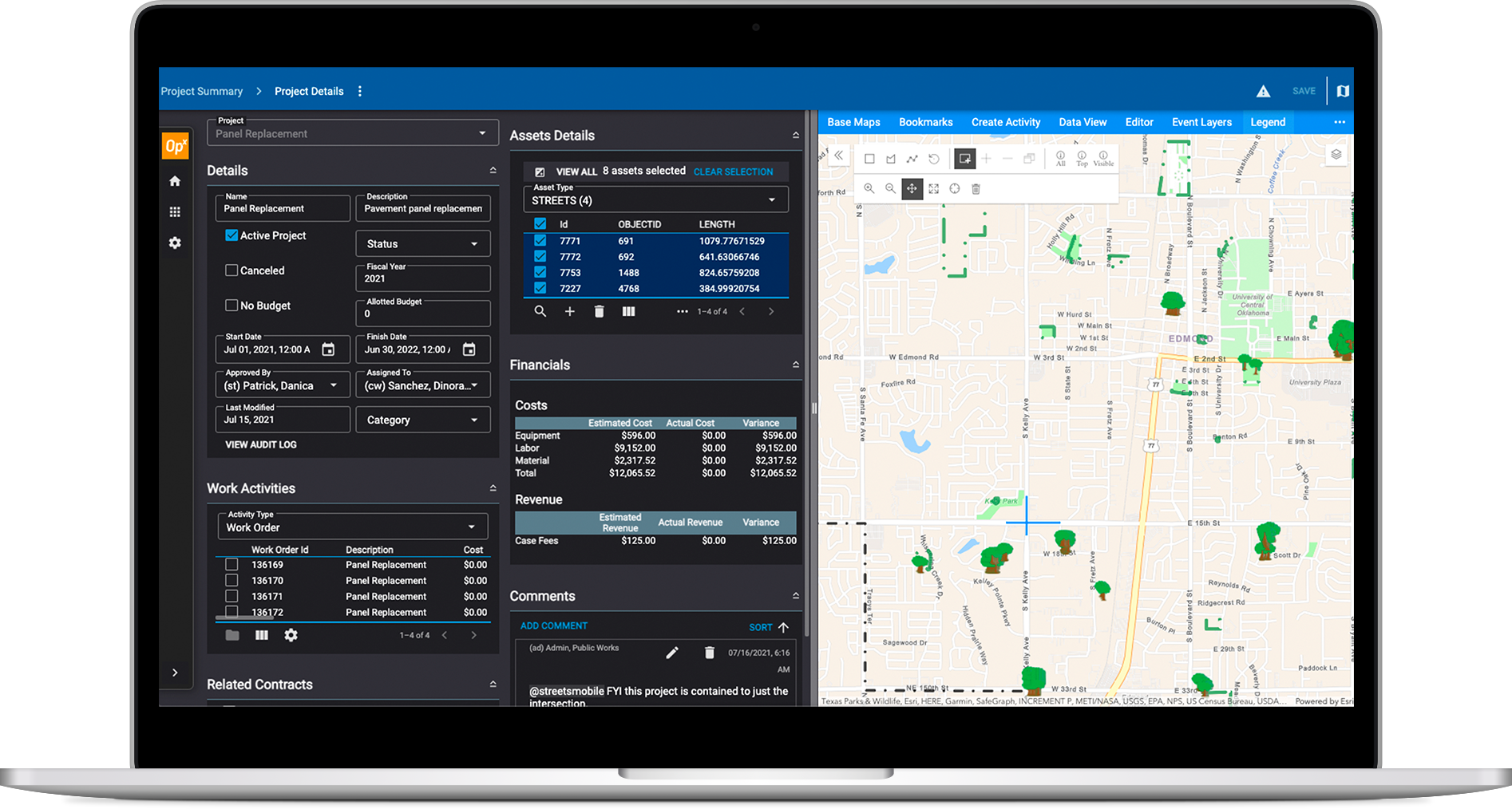The height and width of the screenshot is (809, 1512).
Task: Toggle the Active Project checkbox
Action: (x=232, y=235)
